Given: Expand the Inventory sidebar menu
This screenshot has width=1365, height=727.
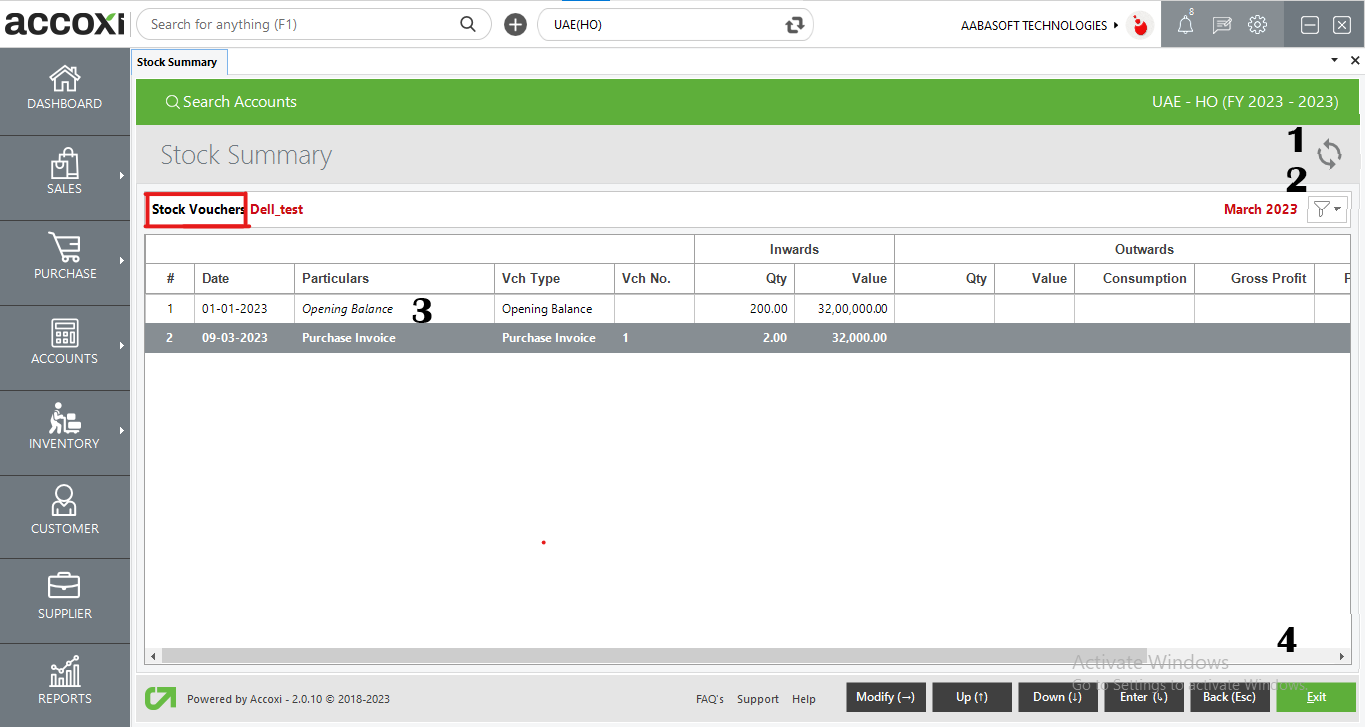Looking at the screenshot, I should click(65, 428).
